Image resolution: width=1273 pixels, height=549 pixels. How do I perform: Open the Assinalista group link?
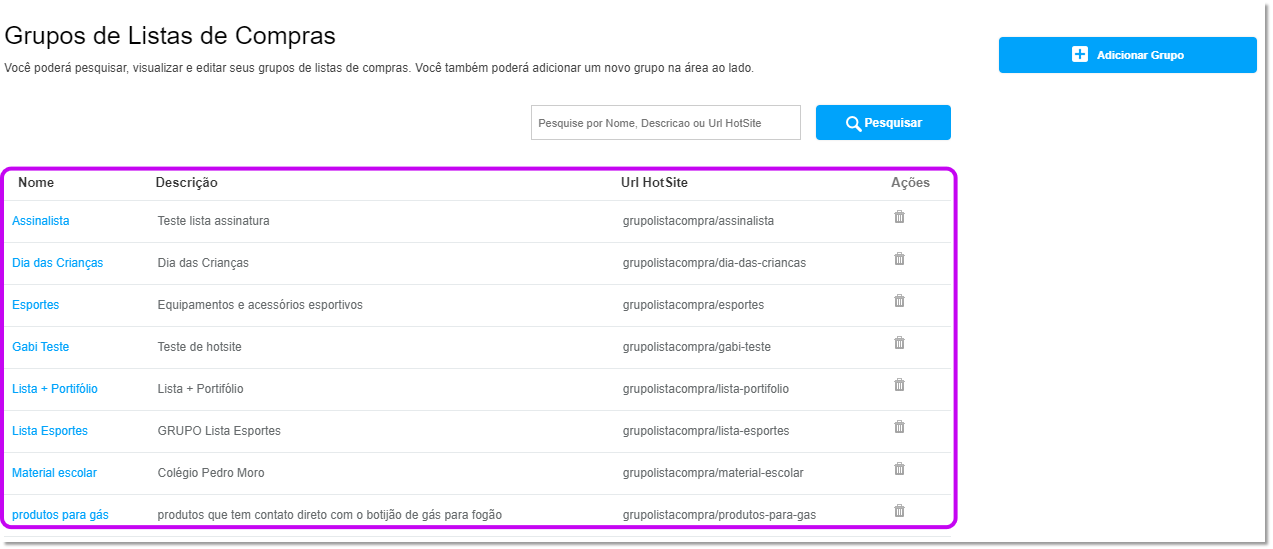[x=41, y=221]
